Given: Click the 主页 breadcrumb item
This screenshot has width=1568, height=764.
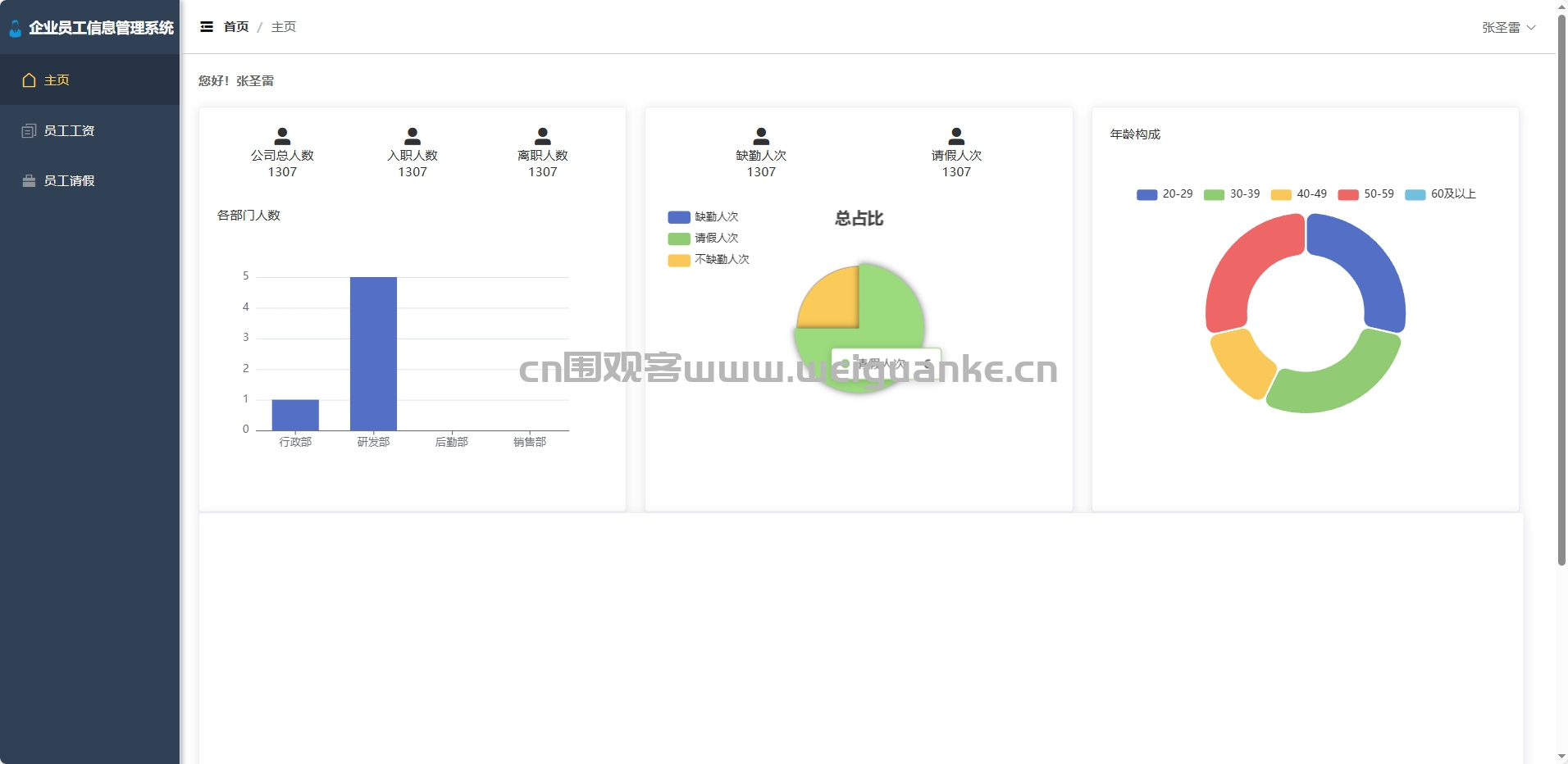Looking at the screenshot, I should pos(284,27).
